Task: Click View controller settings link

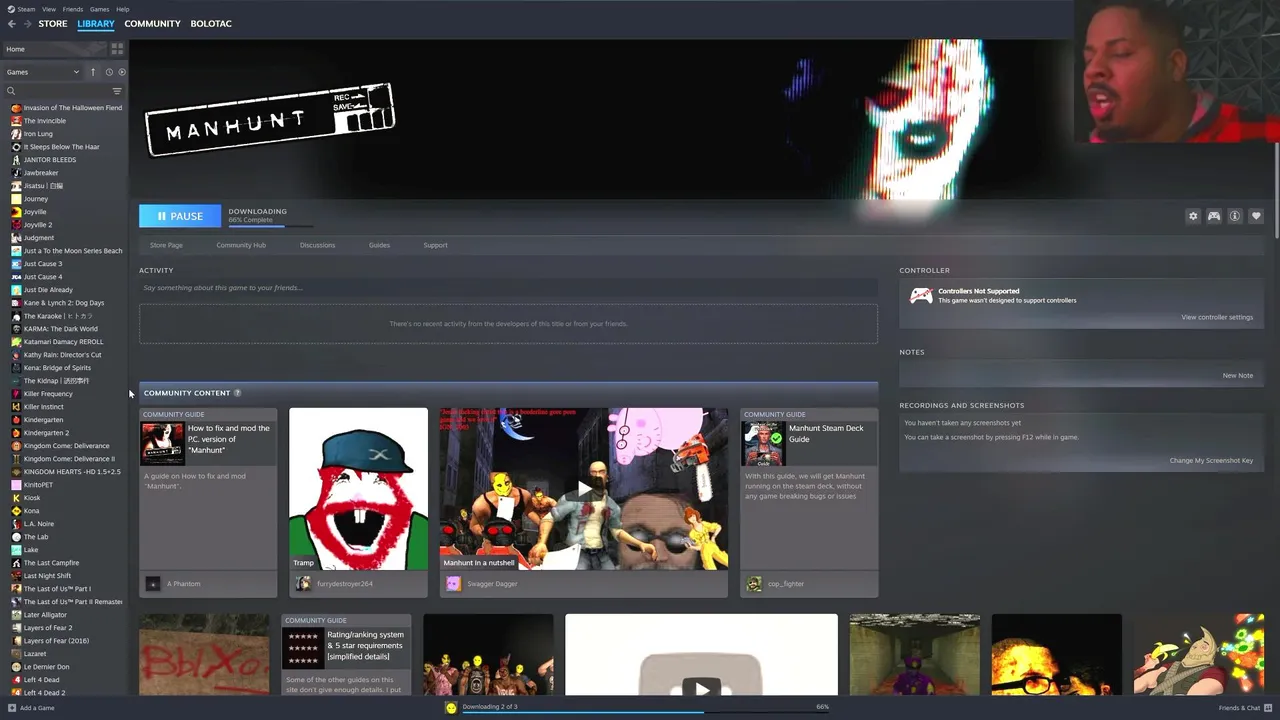Action: (x=1217, y=317)
